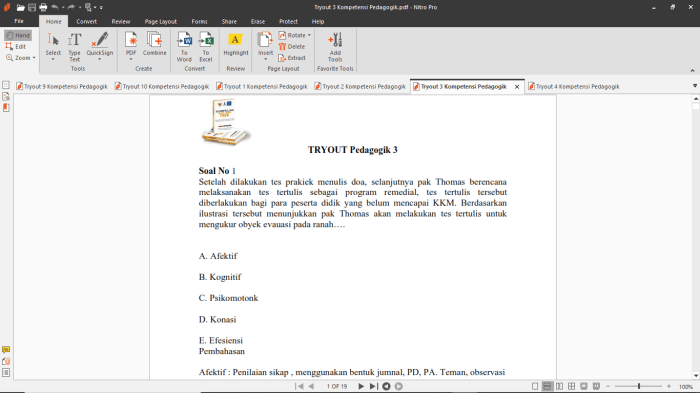Activate the Highlight tool
Image resolution: width=700 pixels, height=393 pixels.
(236, 44)
